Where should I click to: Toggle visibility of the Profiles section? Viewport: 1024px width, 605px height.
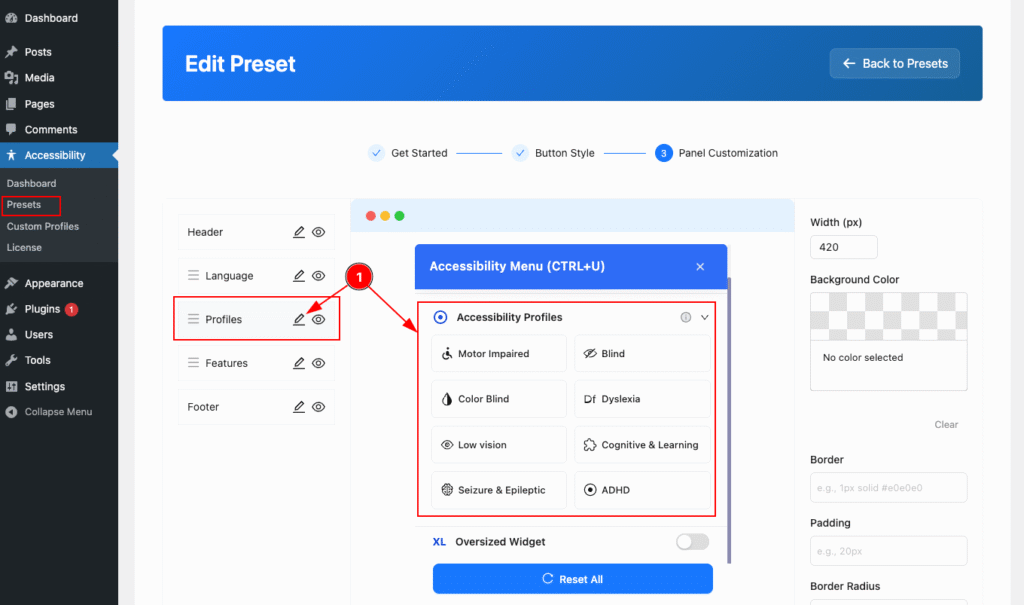[x=319, y=320]
